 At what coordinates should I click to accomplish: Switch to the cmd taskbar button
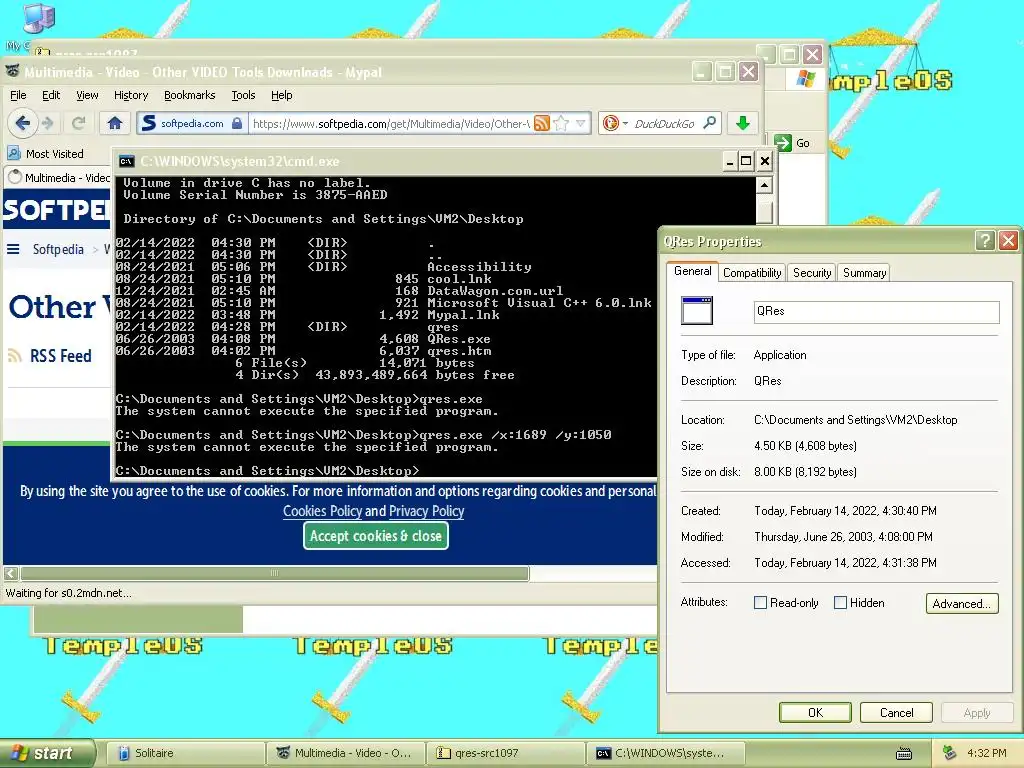tap(665, 753)
